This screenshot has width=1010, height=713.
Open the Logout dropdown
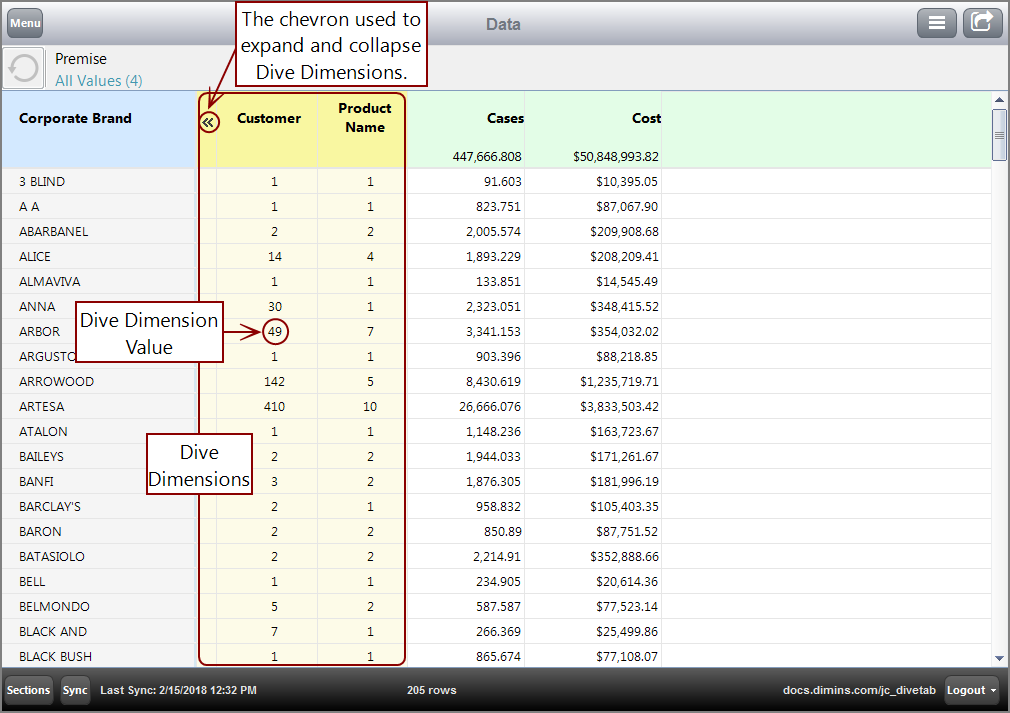[x=972, y=690]
